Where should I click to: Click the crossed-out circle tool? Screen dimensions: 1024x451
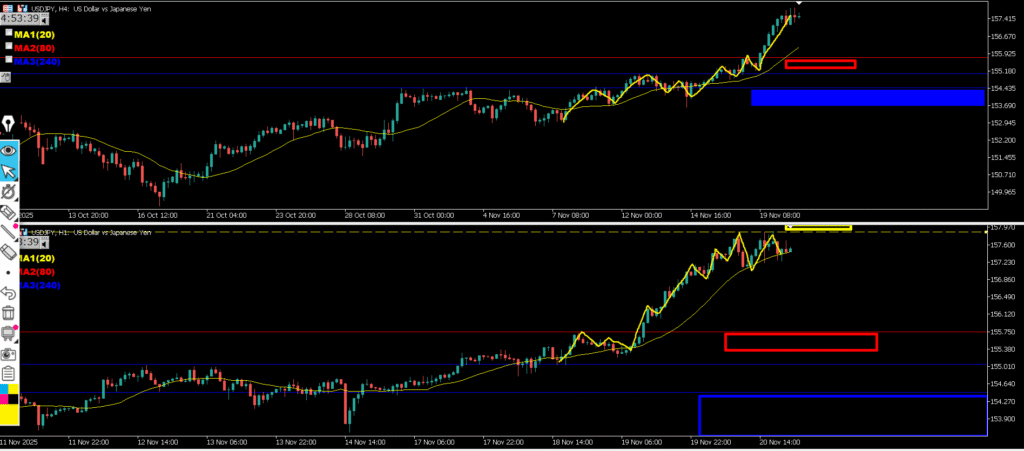(x=9, y=192)
